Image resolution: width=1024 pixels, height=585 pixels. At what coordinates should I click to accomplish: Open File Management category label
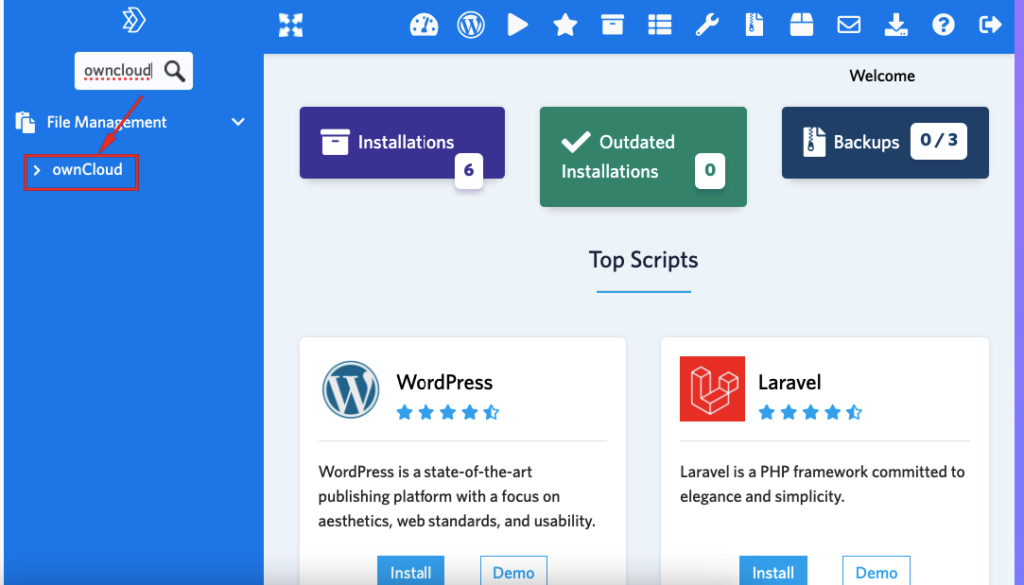pos(106,122)
